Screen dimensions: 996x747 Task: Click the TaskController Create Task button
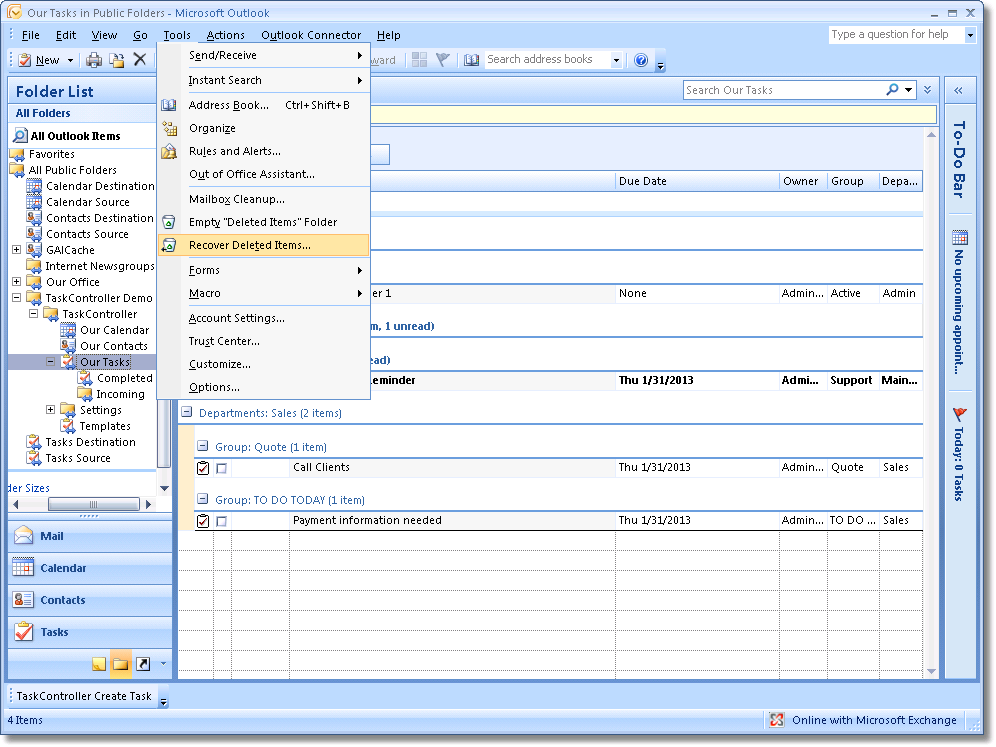pyautogui.click(x=84, y=696)
